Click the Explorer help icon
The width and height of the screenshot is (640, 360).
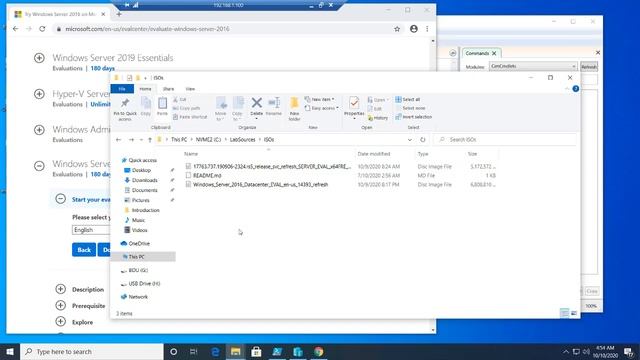(x=576, y=89)
